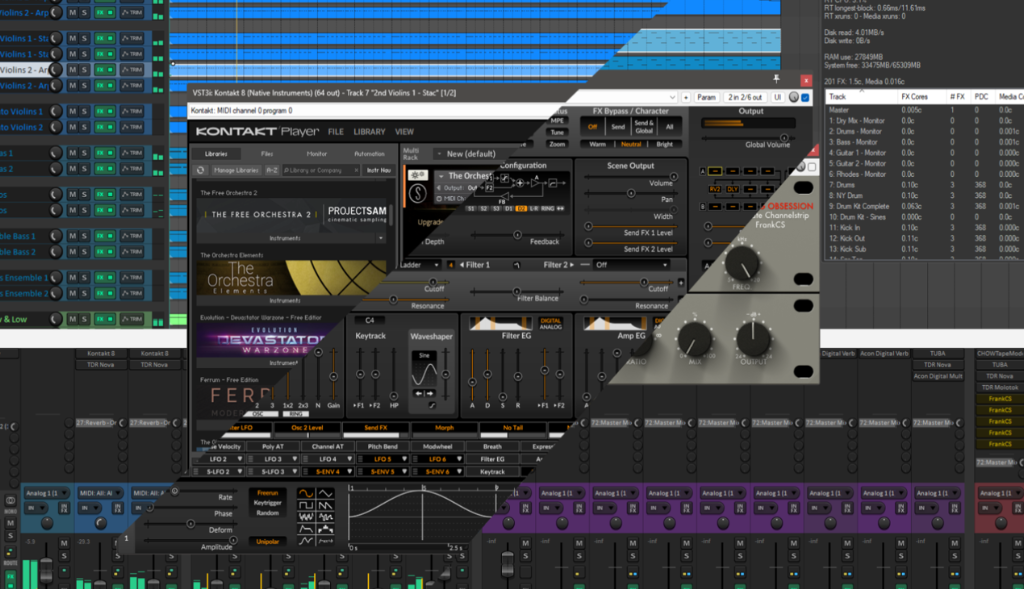Click the Obsession FREQ knob

coord(742,264)
